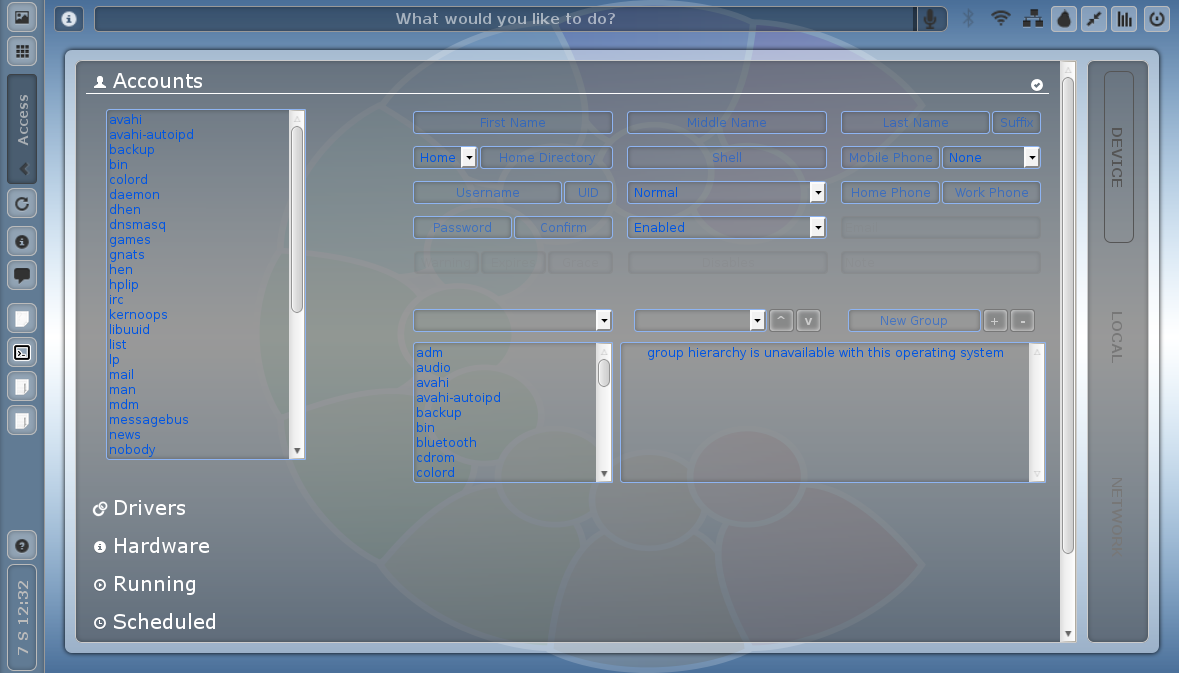
Task: Open the app grid icon in sidebar
Action: point(22,51)
